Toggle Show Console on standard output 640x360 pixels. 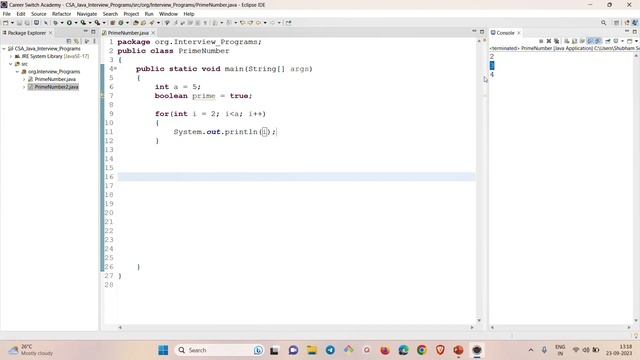[x=590, y=41]
